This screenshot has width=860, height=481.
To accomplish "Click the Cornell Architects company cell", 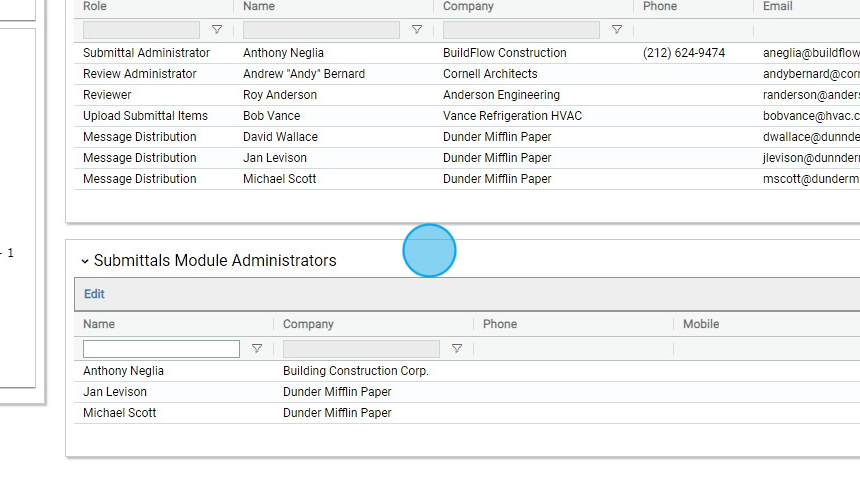I will [490, 74].
